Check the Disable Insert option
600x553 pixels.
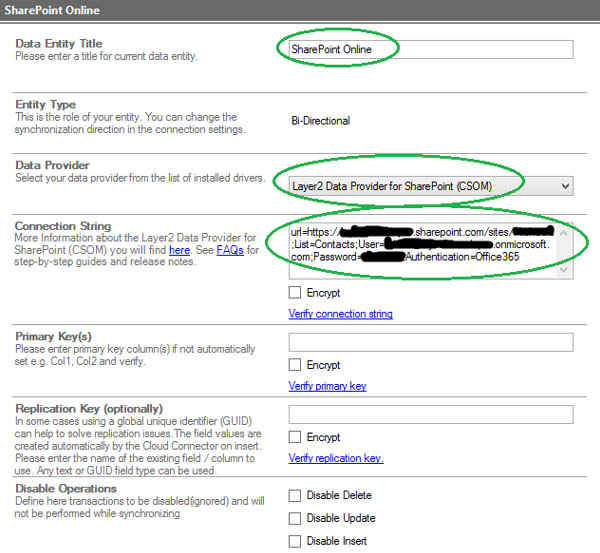pos(295,541)
